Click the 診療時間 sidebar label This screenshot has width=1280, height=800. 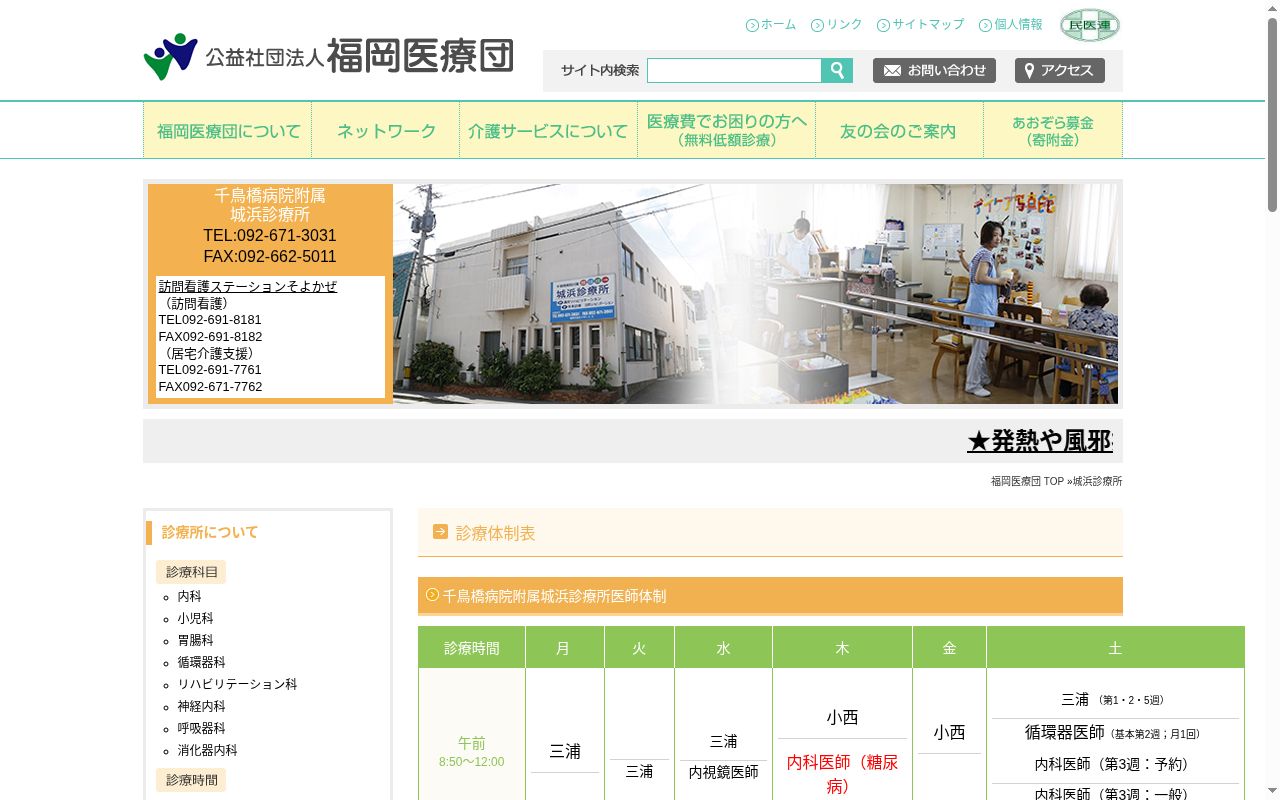click(x=191, y=780)
